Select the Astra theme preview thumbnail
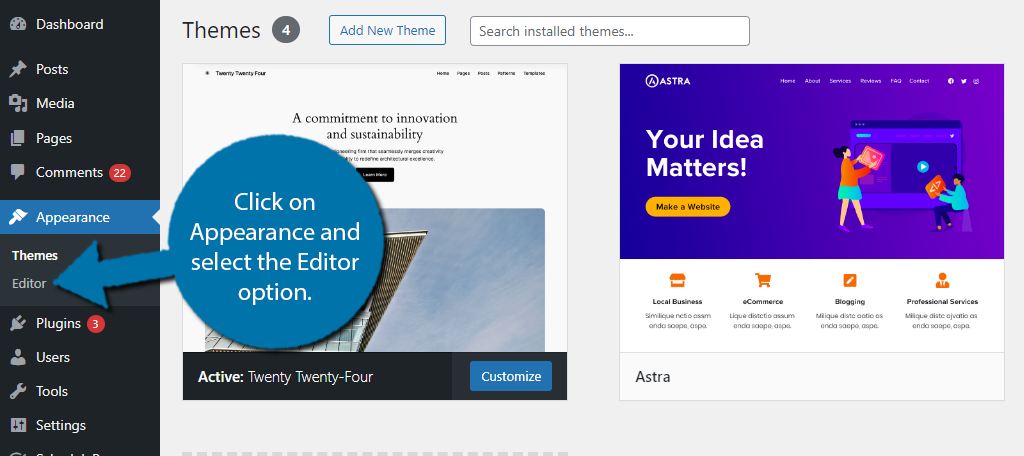This screenshot has width=1024, height=456. 812,208
